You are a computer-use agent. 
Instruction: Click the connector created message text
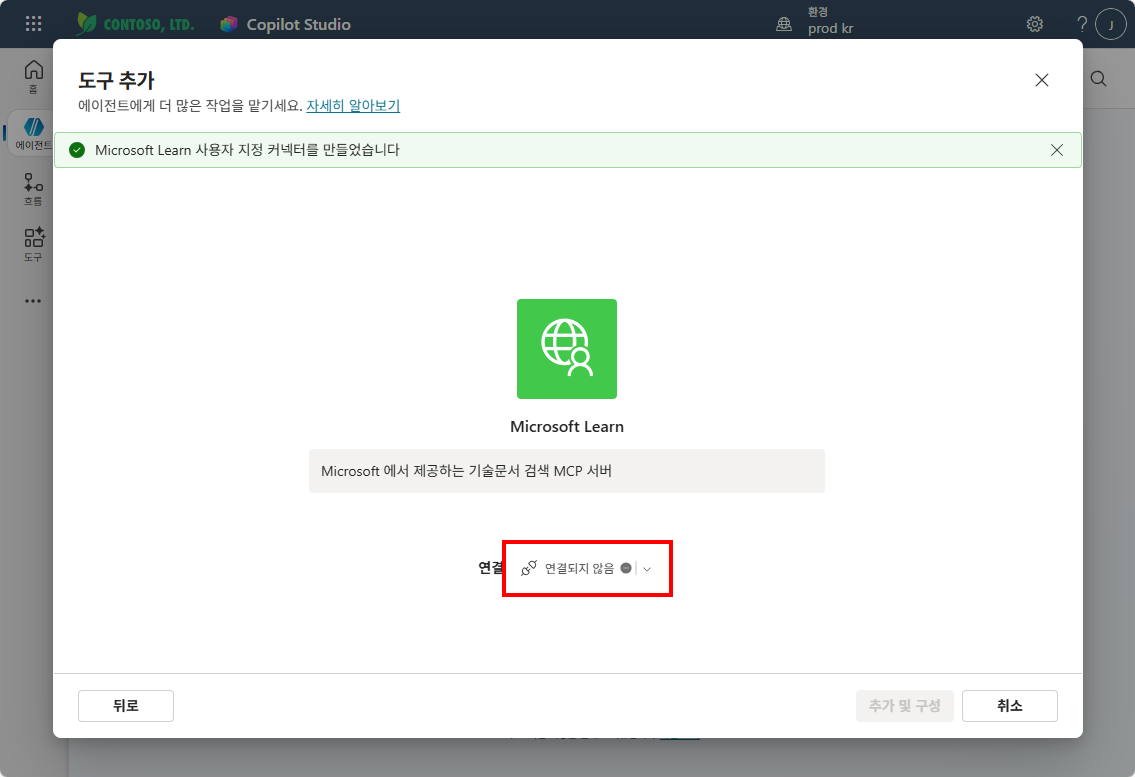tap(248, 150)
